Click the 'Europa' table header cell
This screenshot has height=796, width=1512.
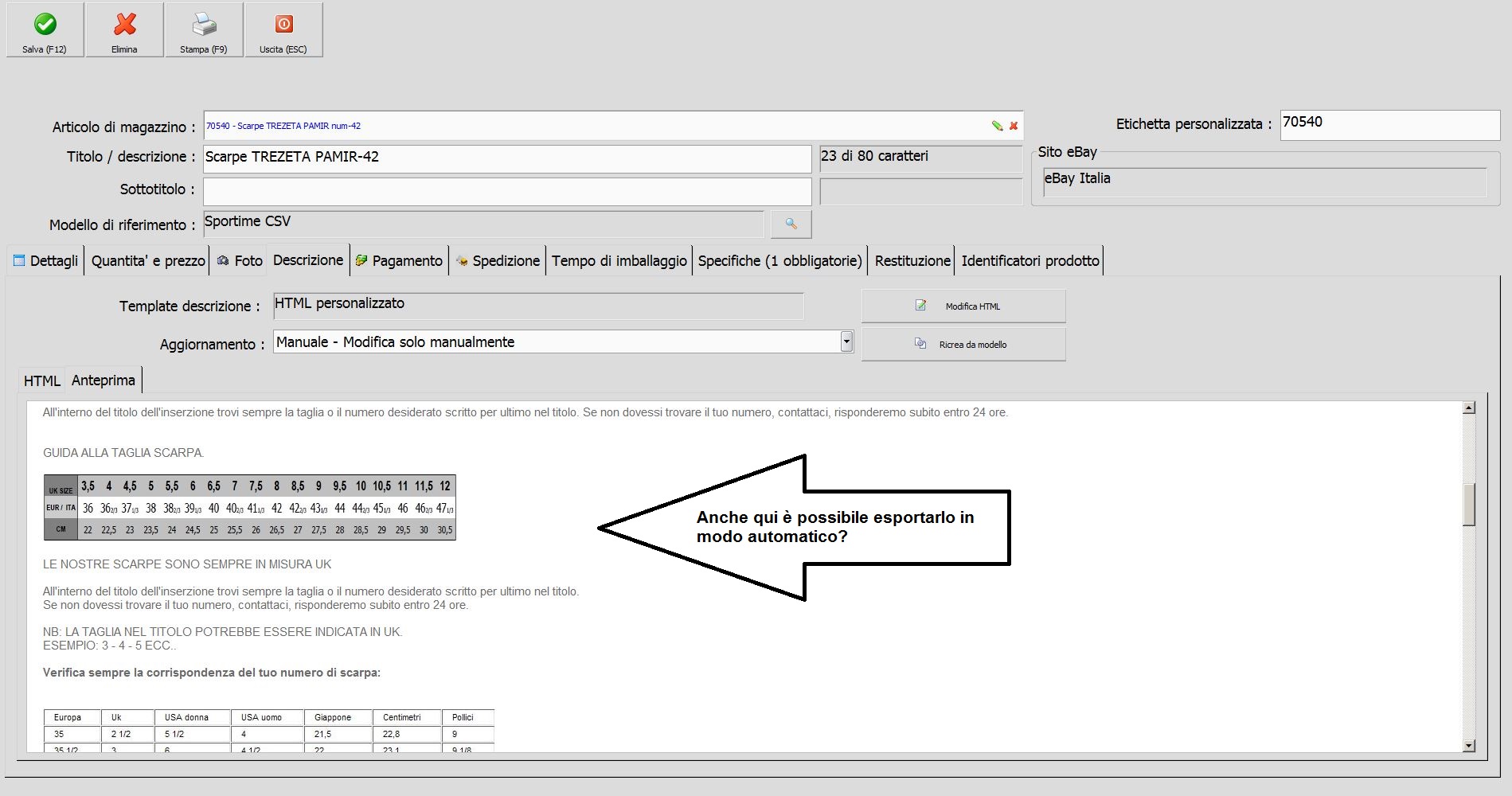(x=72, y=717)
